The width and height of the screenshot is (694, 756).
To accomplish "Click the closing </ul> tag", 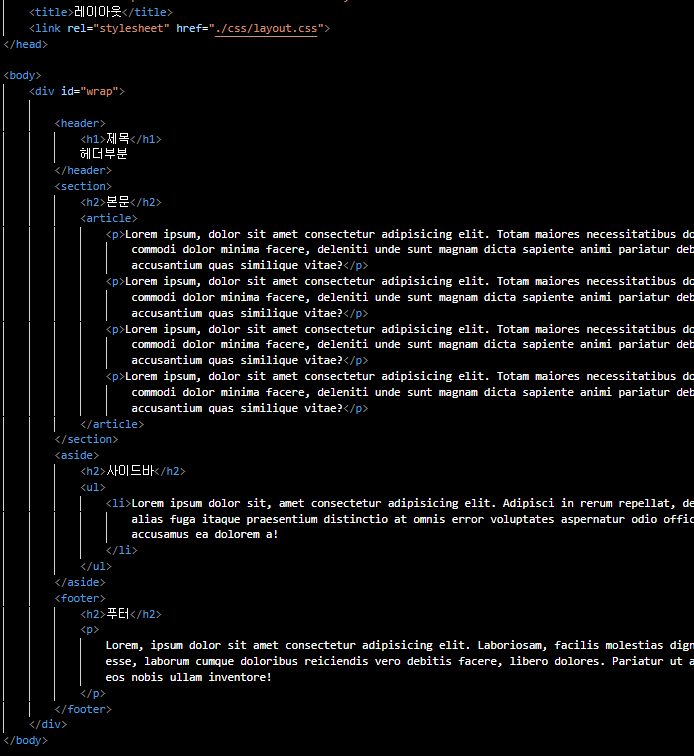I will 96,567.
